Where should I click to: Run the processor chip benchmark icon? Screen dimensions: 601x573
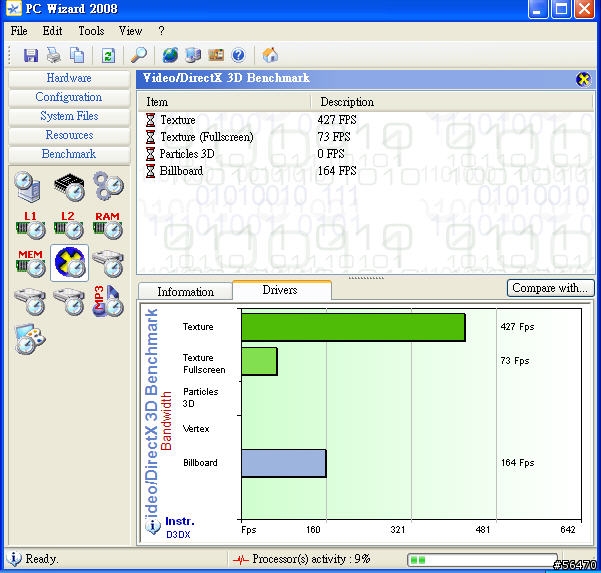(69, 187)
